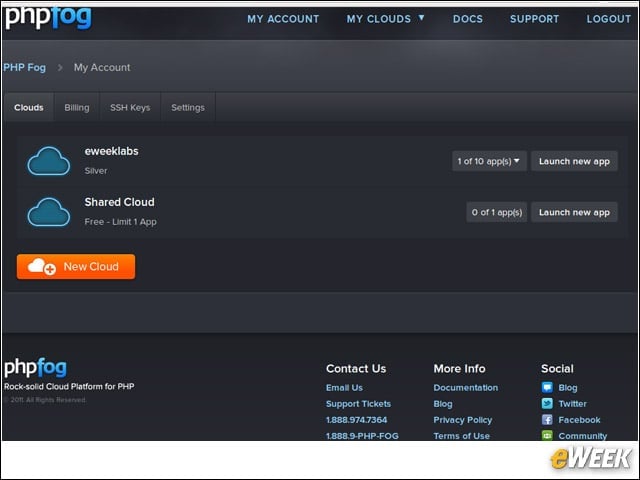Click the More Info heading
Screen dimensions: 640x480
(460, 369)
